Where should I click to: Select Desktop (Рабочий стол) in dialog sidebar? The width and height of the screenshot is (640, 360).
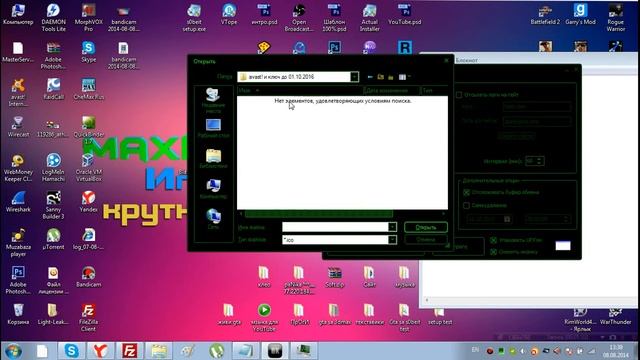point(213,128)
